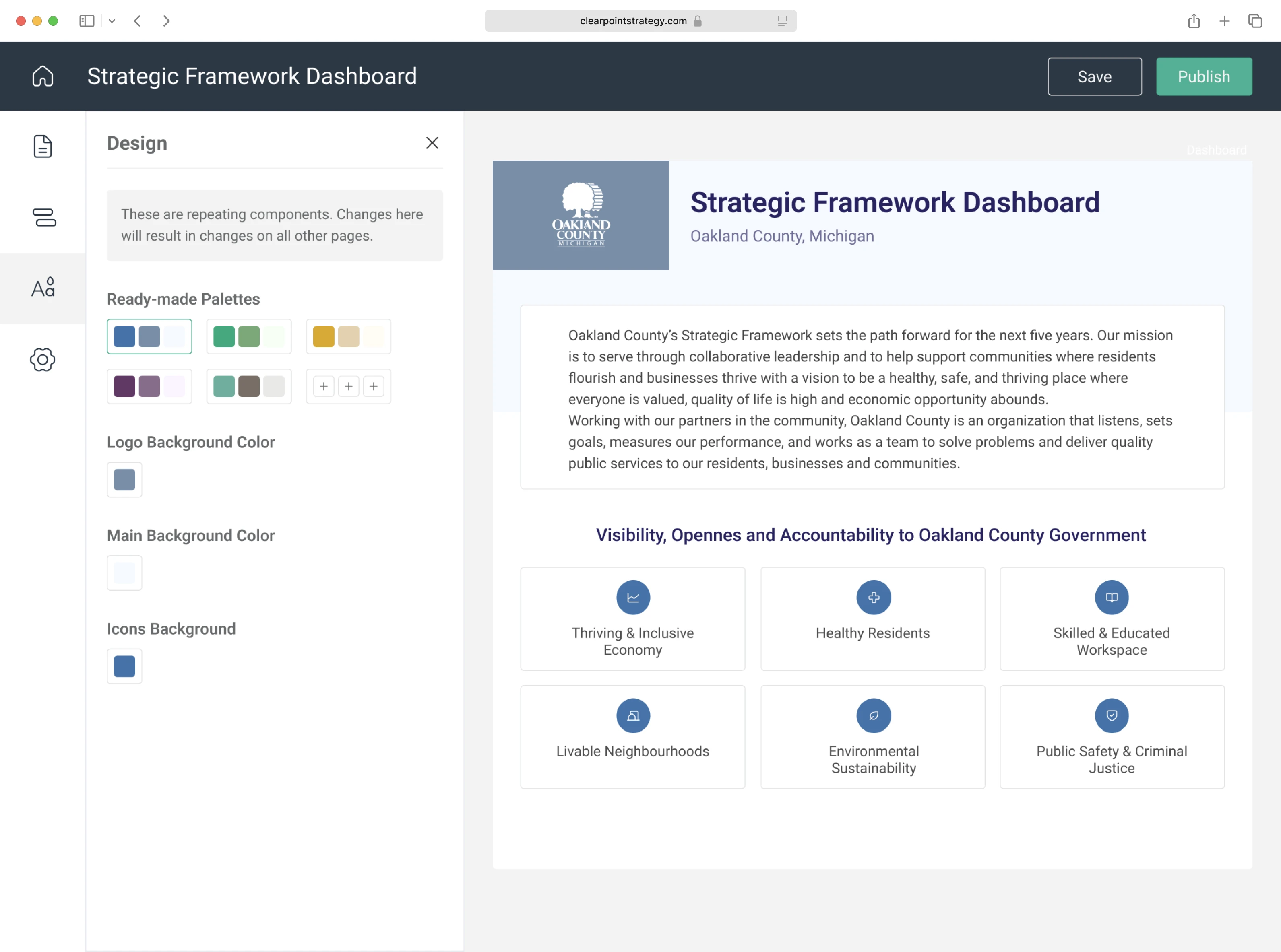Viewport: 1281px width, 952px height.
Task: Select the purple ready-made palette
Action: [149, 386]
